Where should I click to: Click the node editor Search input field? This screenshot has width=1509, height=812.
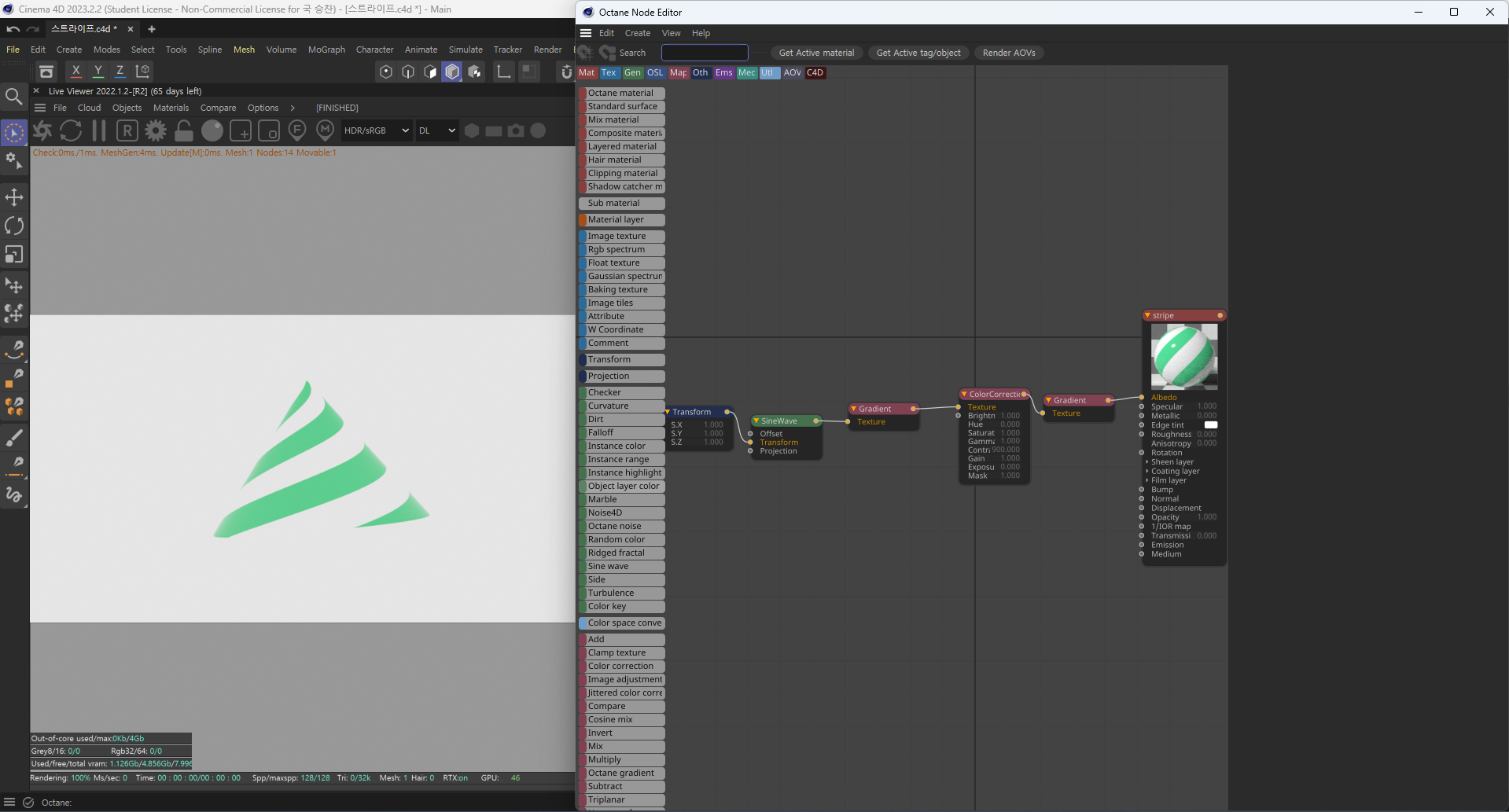[705, 53]
